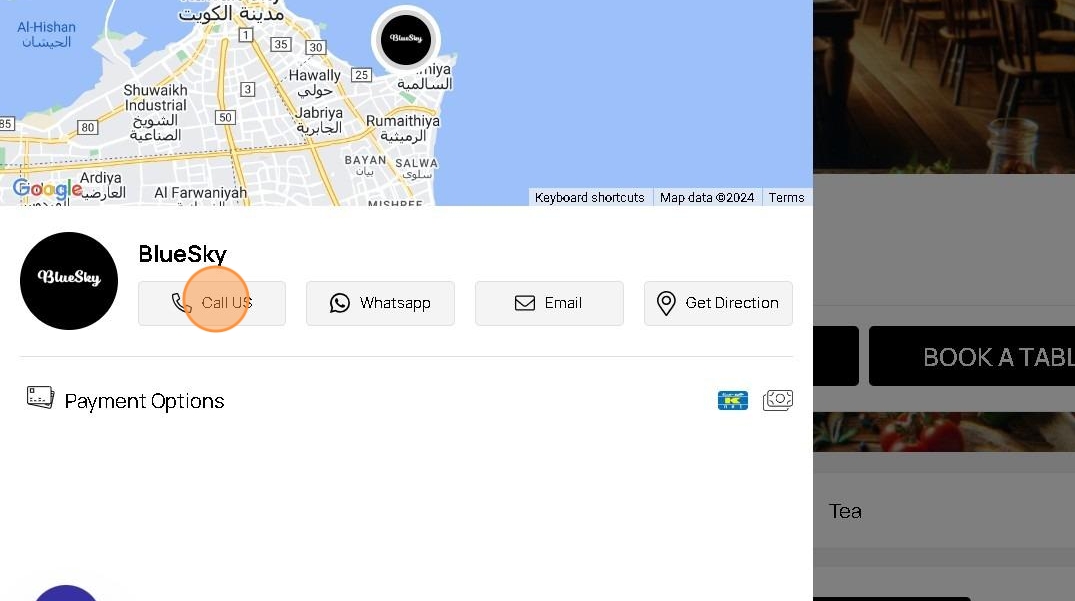Click the Google logo on map
Viewport: 1075px width, 601px height.
47,190
